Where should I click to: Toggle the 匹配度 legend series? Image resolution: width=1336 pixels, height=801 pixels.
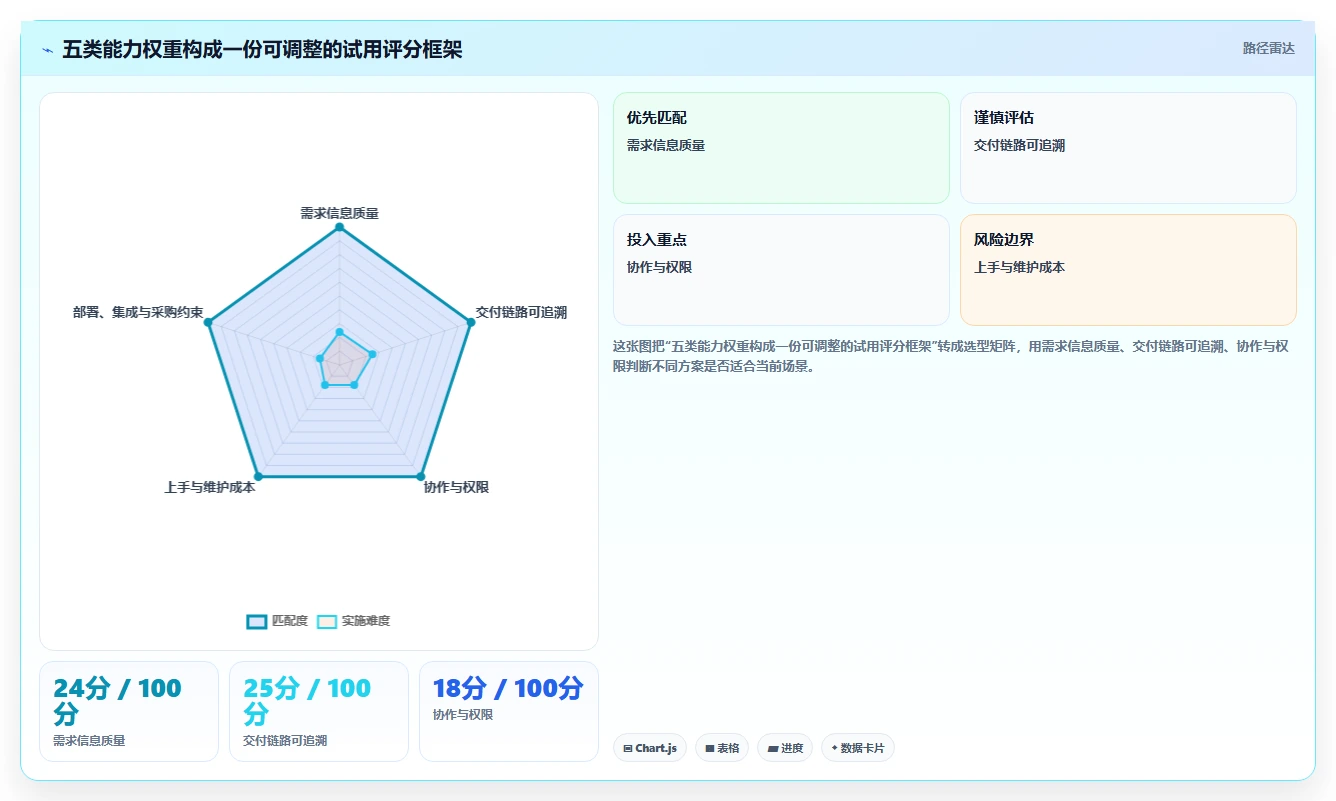pos(277,621)
